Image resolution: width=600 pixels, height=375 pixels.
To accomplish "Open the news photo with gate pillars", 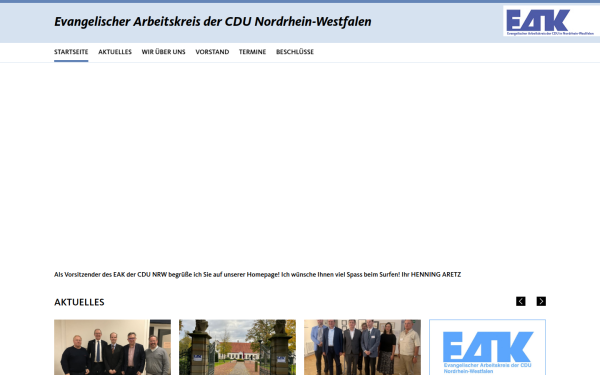I will tap(237, 347).
